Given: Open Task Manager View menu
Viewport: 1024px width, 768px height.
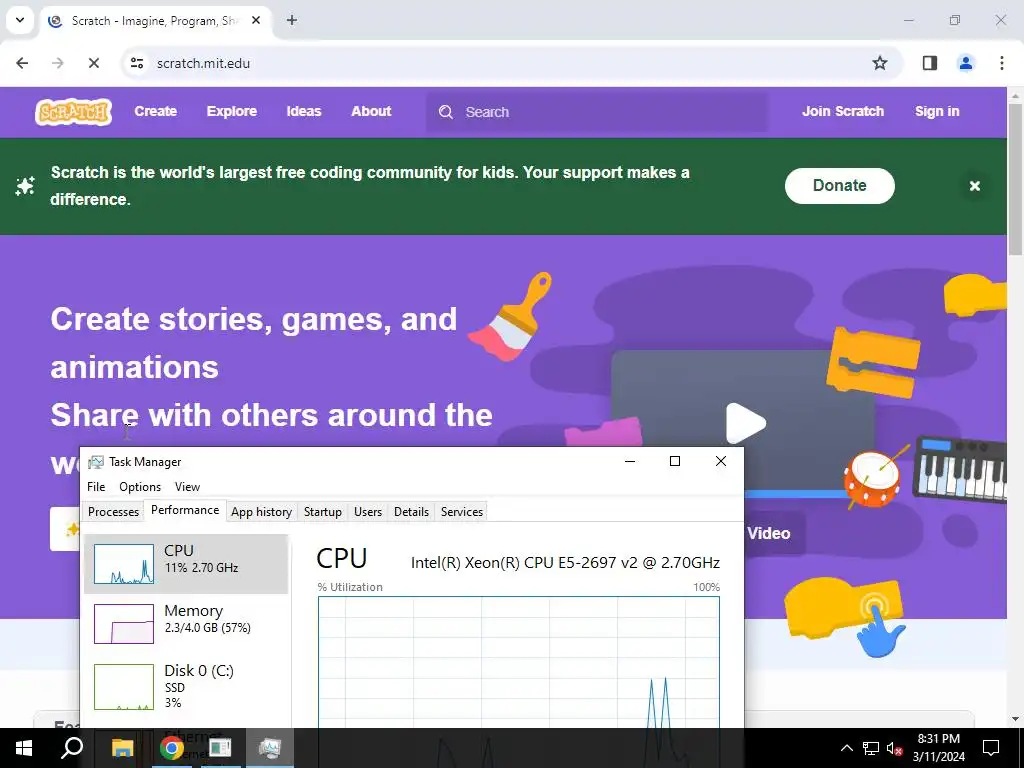Looking at the screenshot, I should (187, 487).
